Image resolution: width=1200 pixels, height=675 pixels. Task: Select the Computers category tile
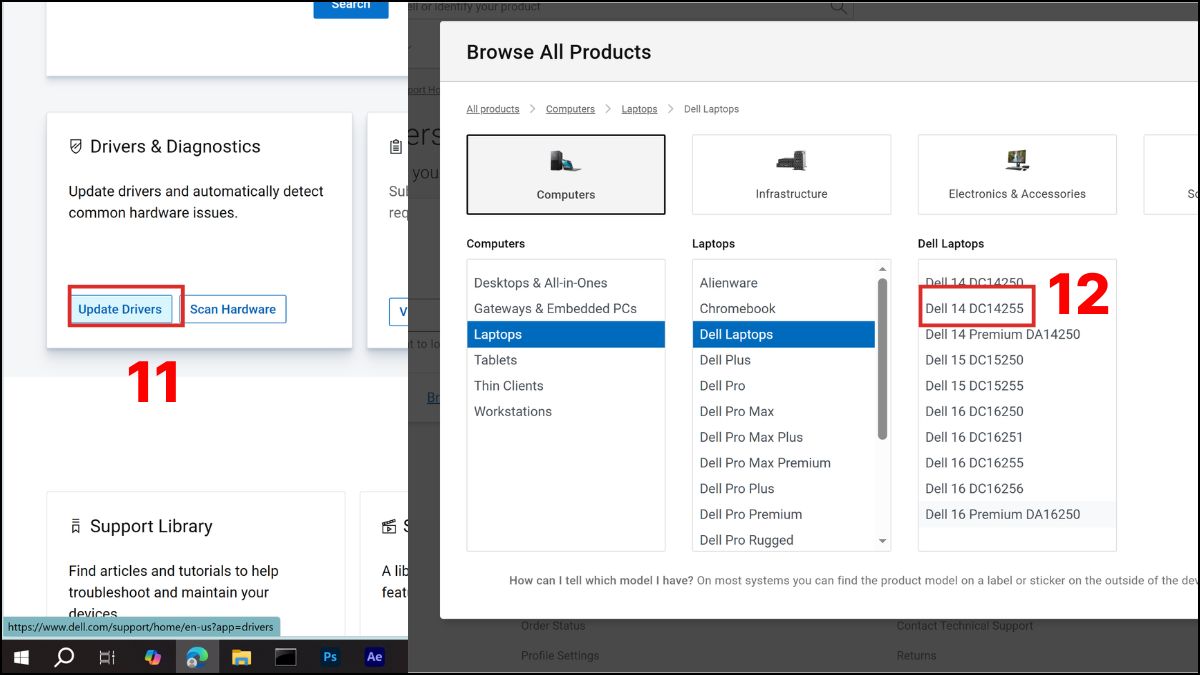[566, 174]
